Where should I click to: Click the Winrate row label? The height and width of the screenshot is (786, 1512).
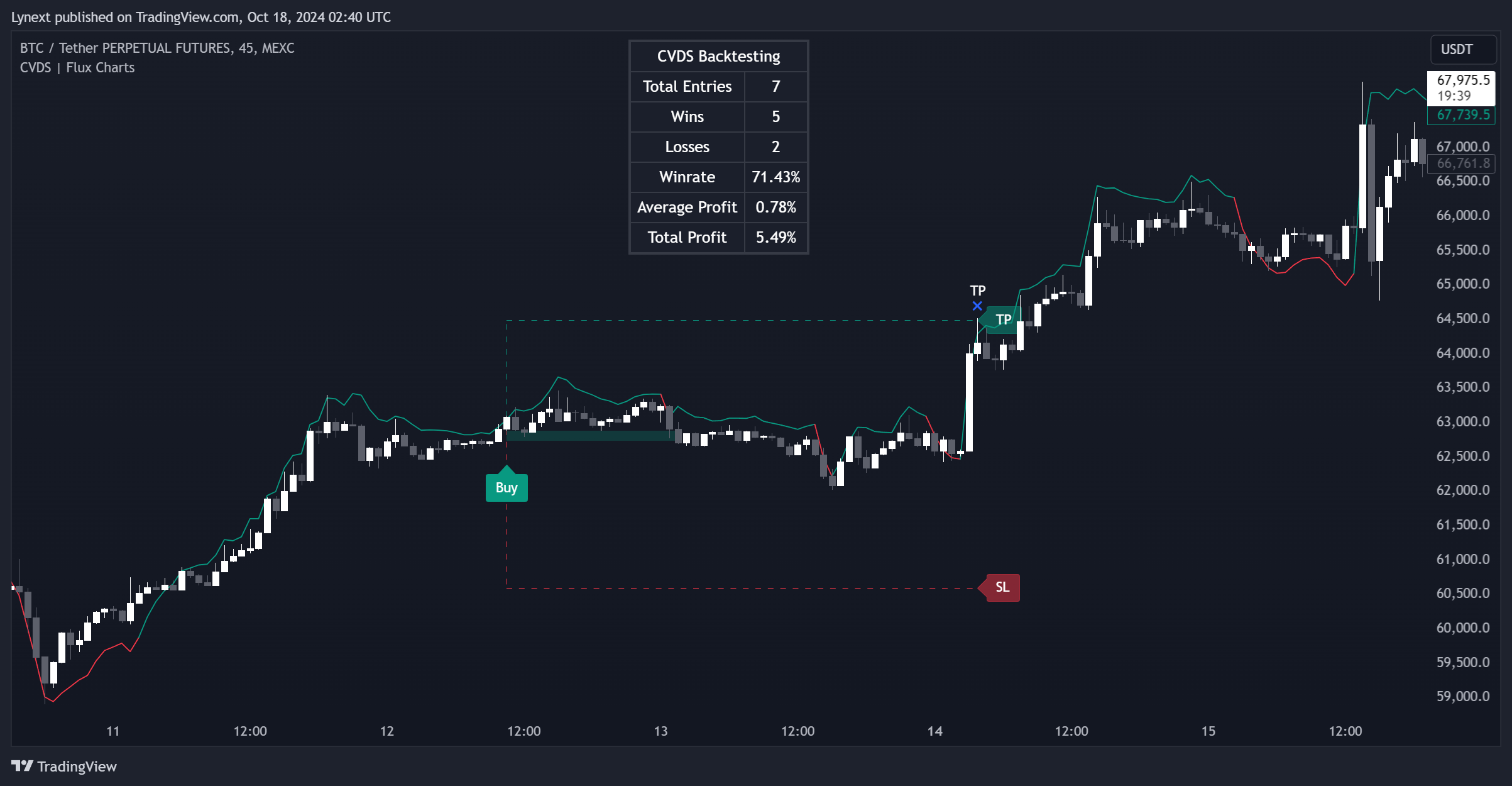pos(687,177)
